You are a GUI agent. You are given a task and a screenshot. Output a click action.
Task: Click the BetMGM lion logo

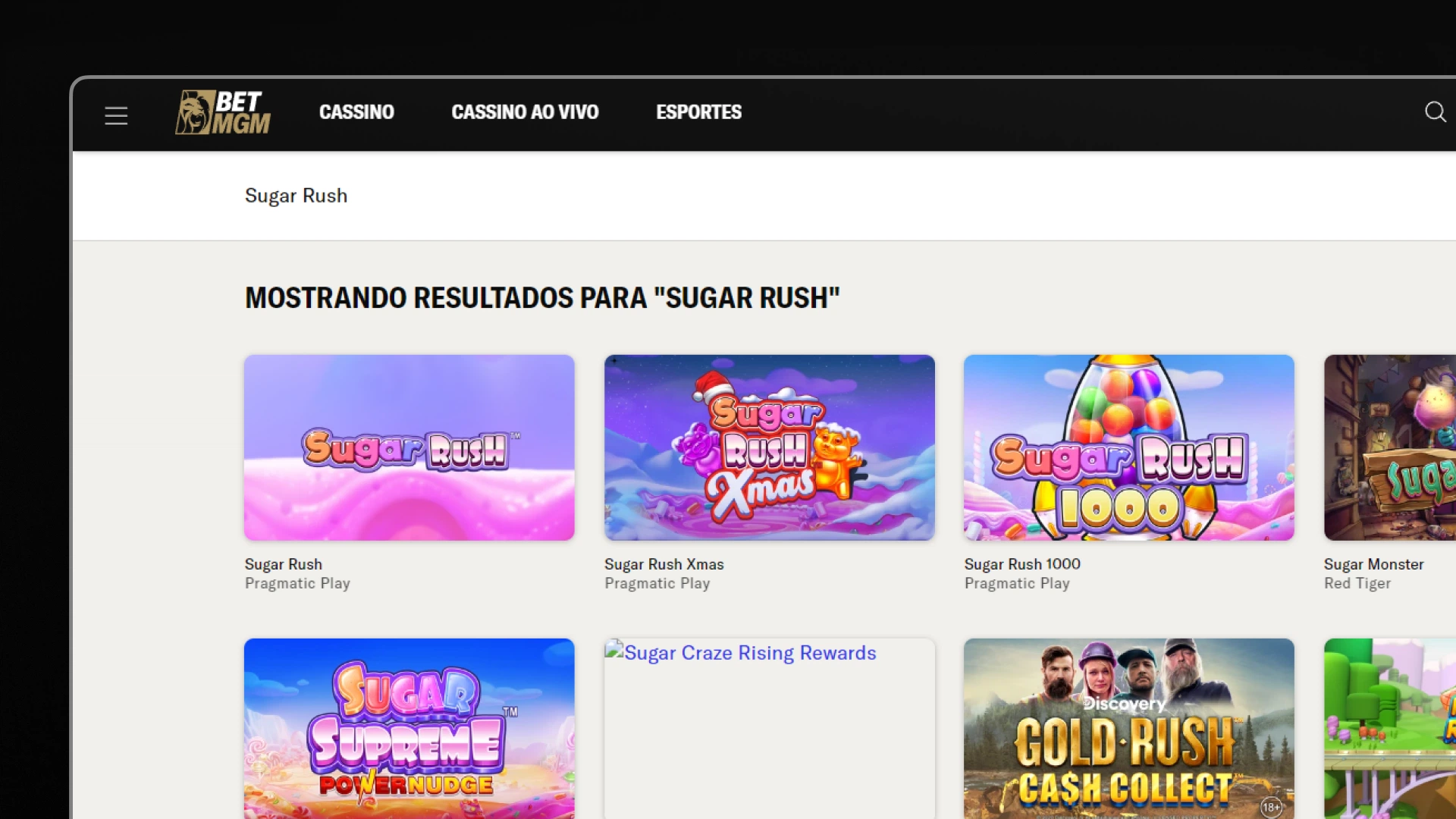coord(223,112)
